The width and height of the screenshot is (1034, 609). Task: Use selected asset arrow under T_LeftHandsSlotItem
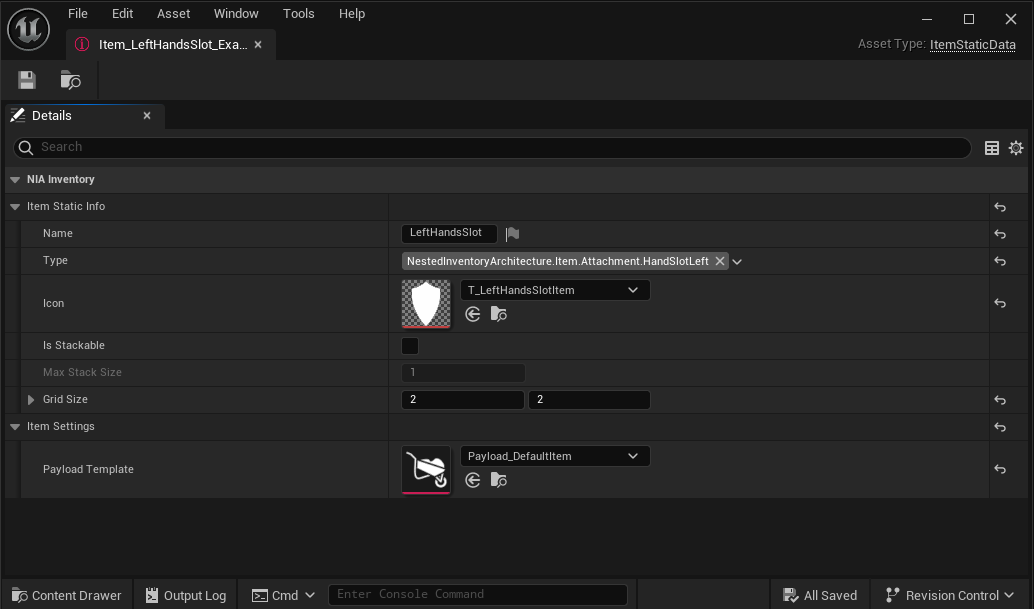(471, 313)
